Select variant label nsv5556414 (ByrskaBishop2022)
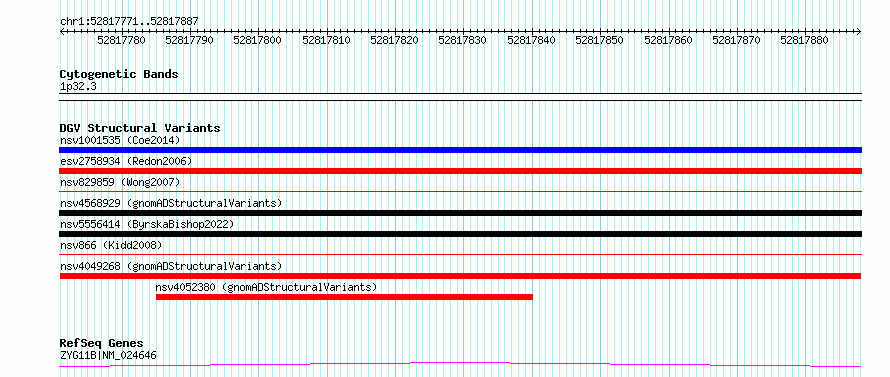The width and height of the screenshot is (890, 377). (x=147, y=224)
